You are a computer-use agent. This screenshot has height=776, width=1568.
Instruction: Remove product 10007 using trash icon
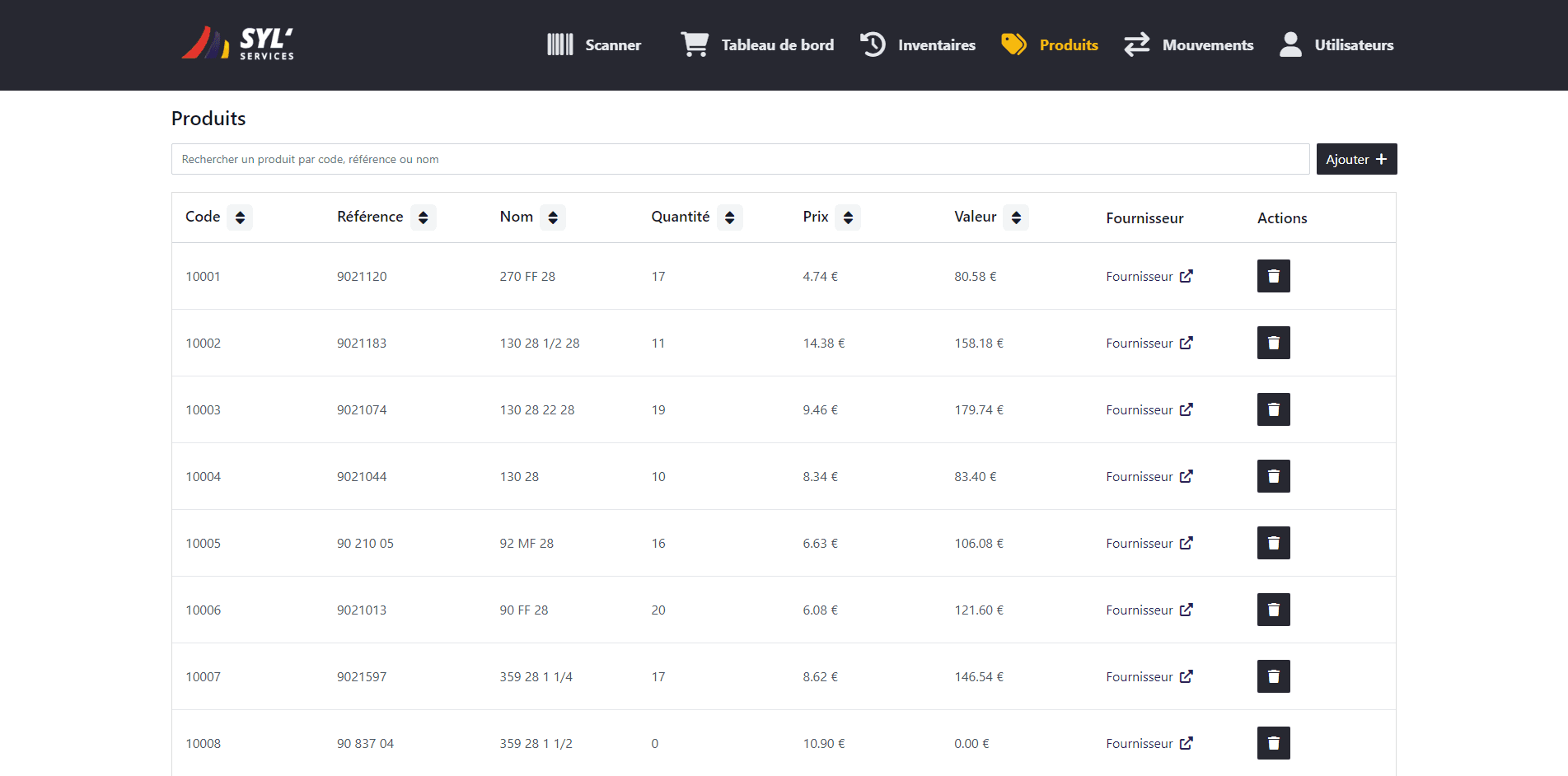point(1273,676)
